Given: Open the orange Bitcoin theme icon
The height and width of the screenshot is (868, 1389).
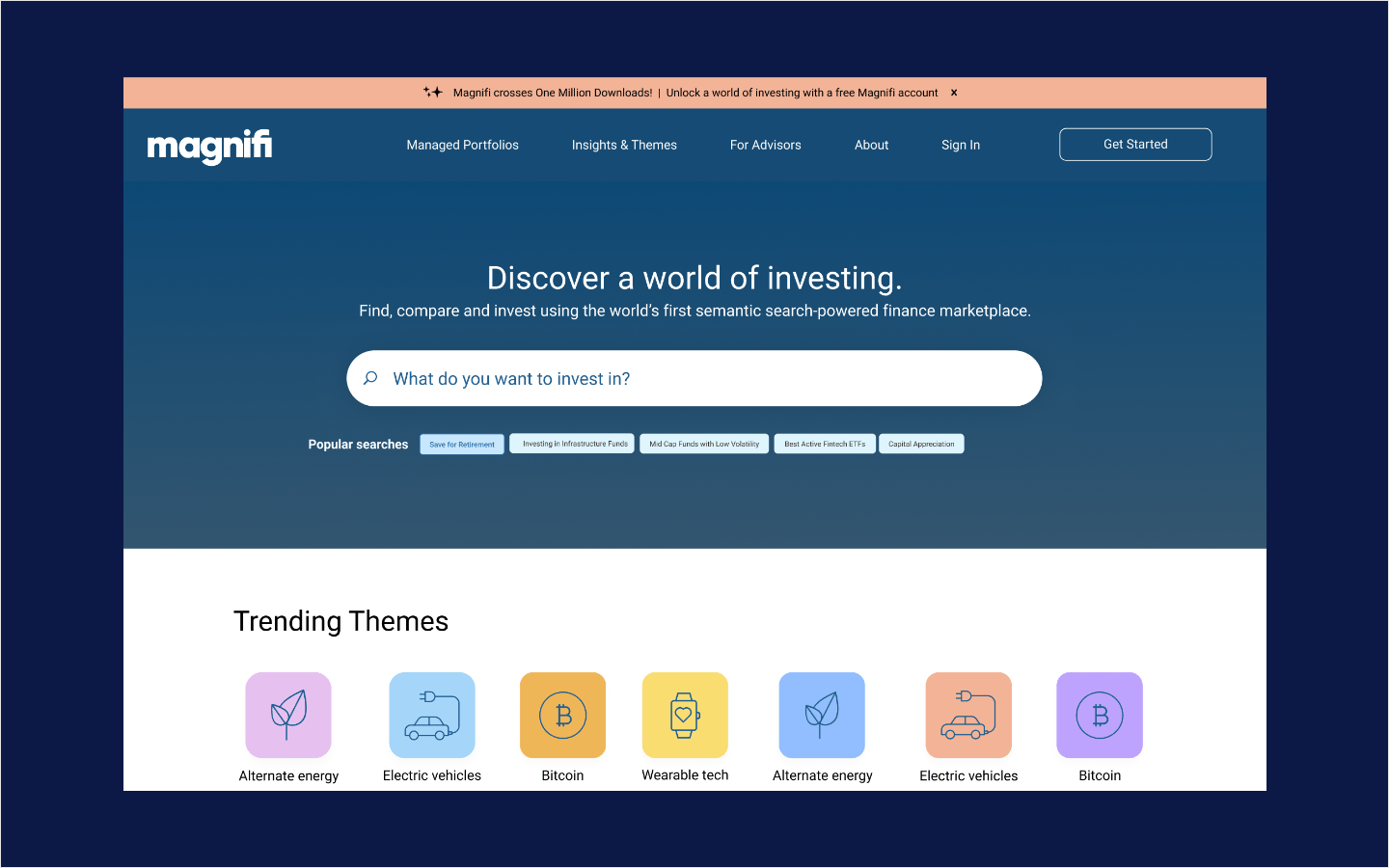Looking at the screenshot, I should [x=562, y=715].
